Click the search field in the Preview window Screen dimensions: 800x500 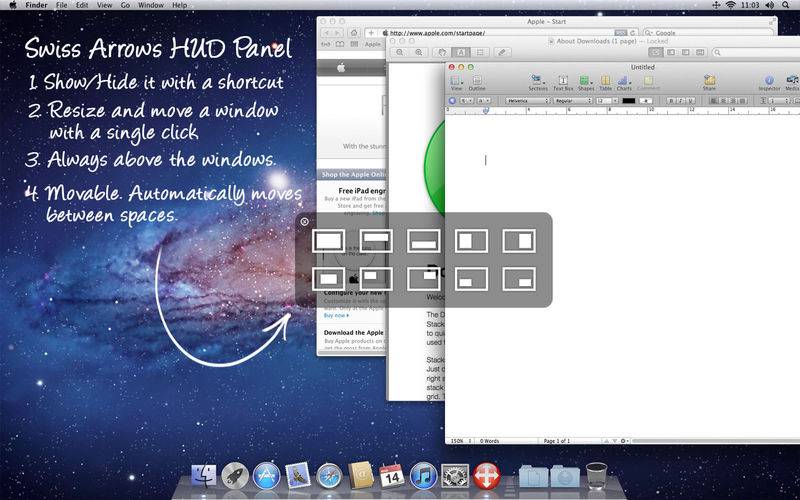tap(758, 53)
